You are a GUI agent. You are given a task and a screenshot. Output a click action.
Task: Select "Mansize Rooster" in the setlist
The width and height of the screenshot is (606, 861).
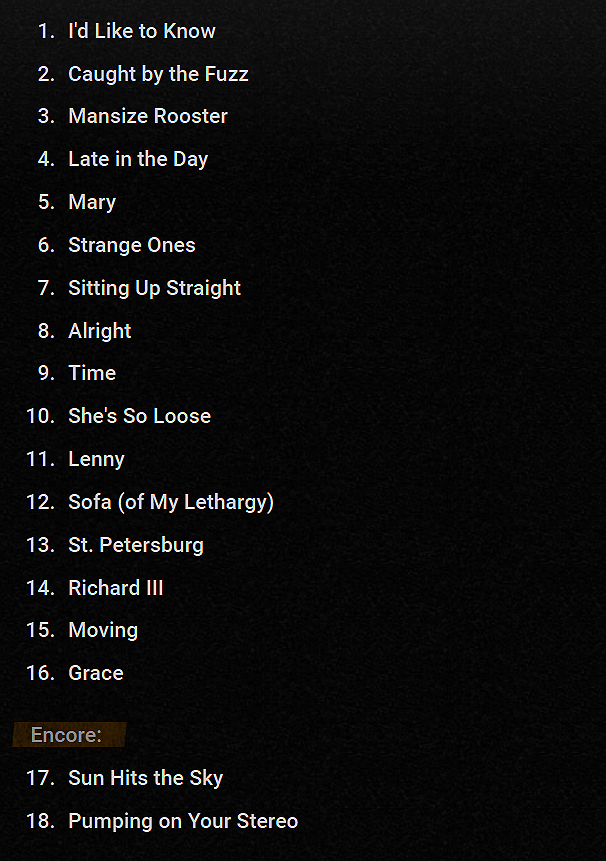(148, 116)
